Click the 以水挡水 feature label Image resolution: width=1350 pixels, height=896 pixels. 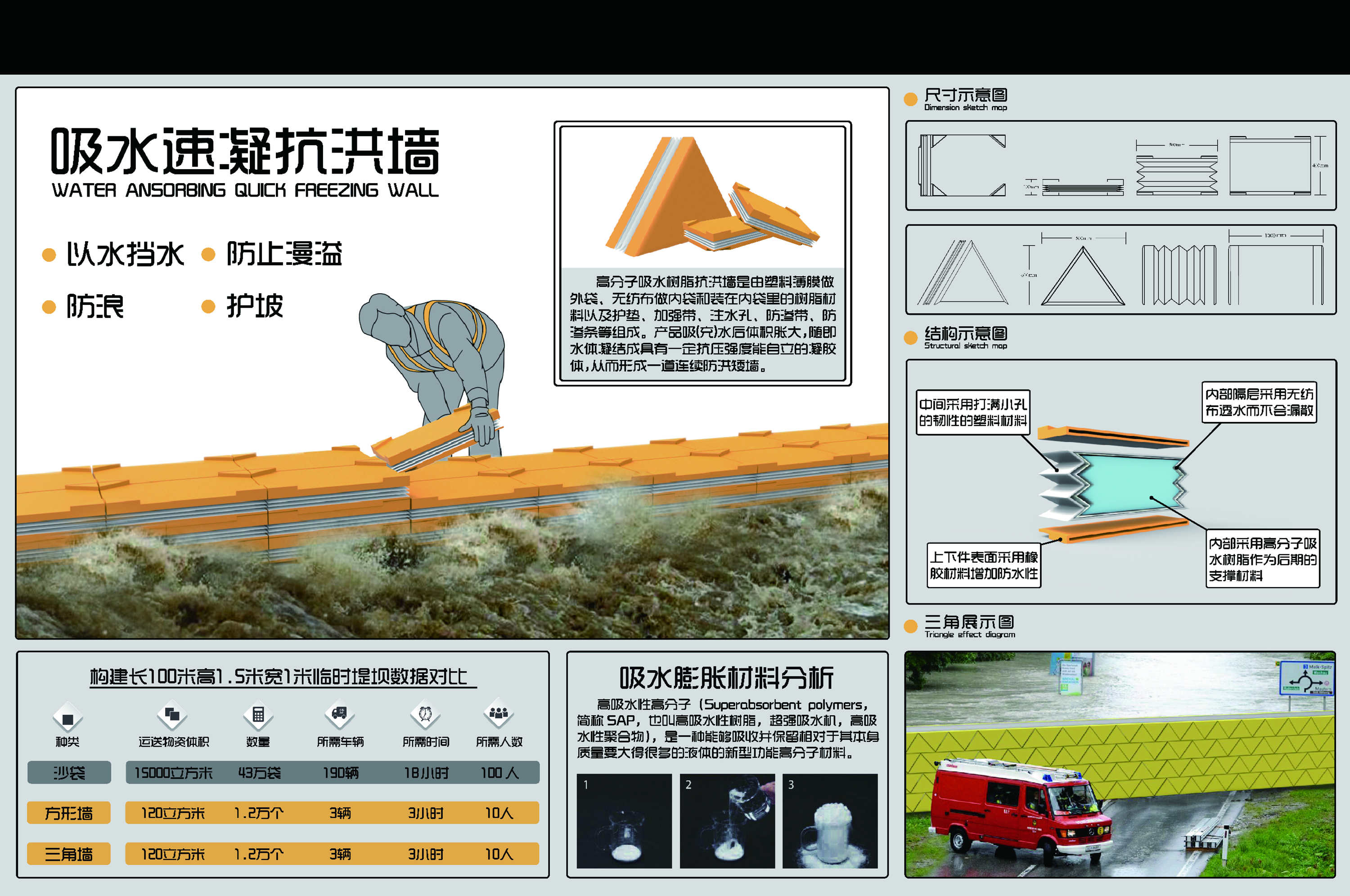125,254
